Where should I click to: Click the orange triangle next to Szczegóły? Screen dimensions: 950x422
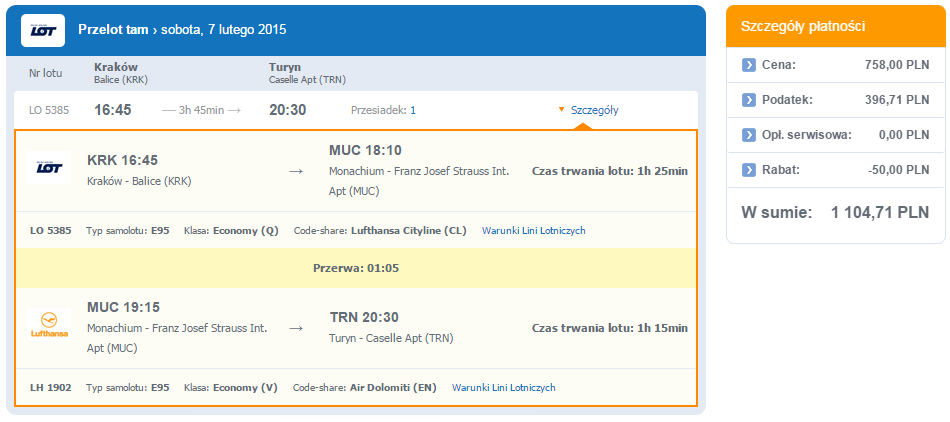click(x=561, y=110)
